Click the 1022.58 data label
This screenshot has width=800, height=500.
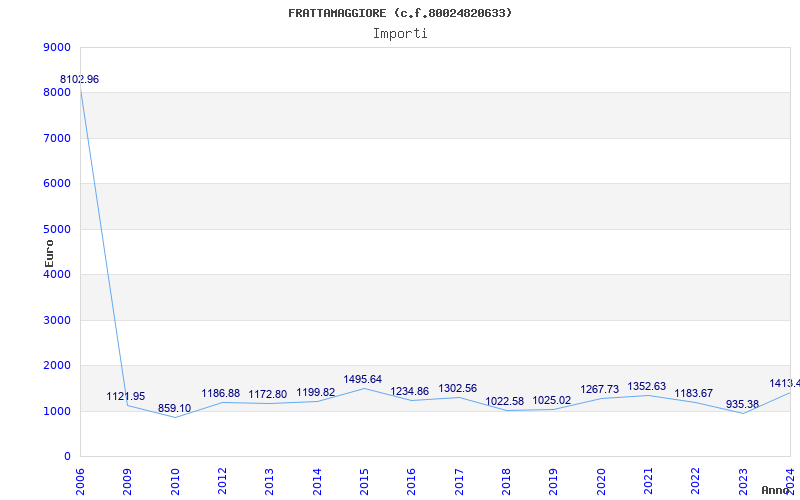pos(505,402)
